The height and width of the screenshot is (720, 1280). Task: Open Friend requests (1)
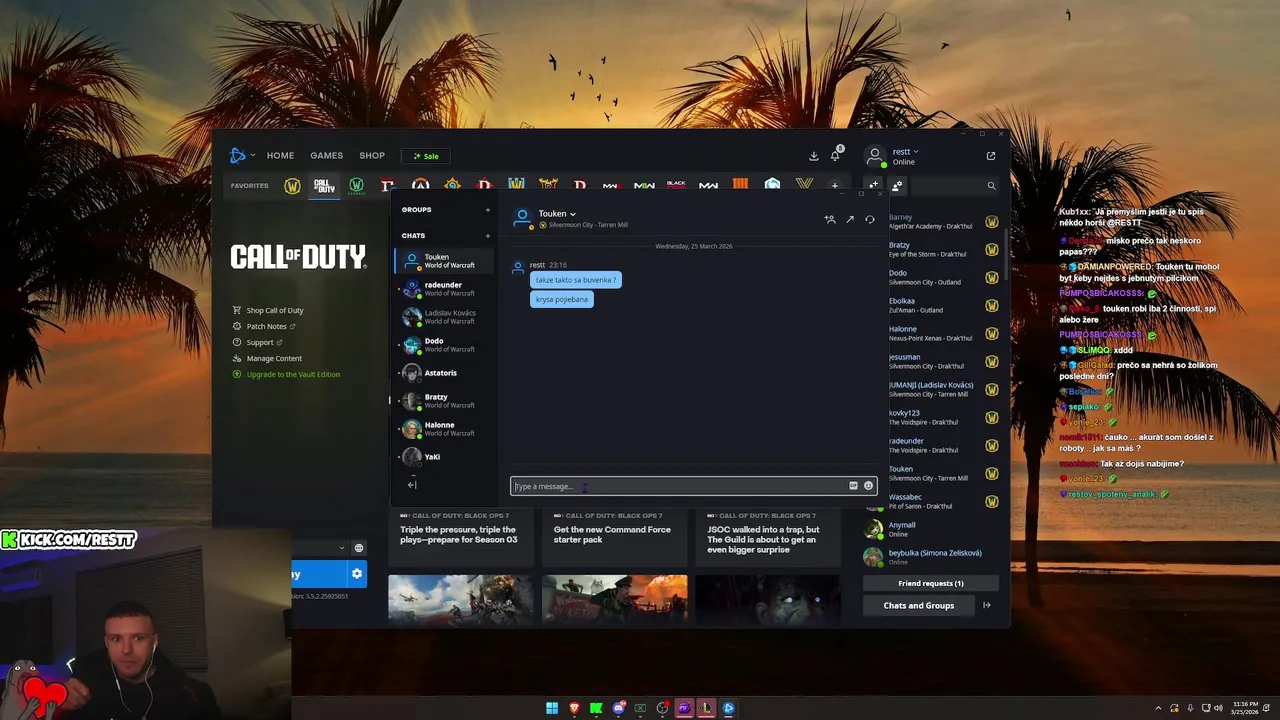click(x=931, y=583)
